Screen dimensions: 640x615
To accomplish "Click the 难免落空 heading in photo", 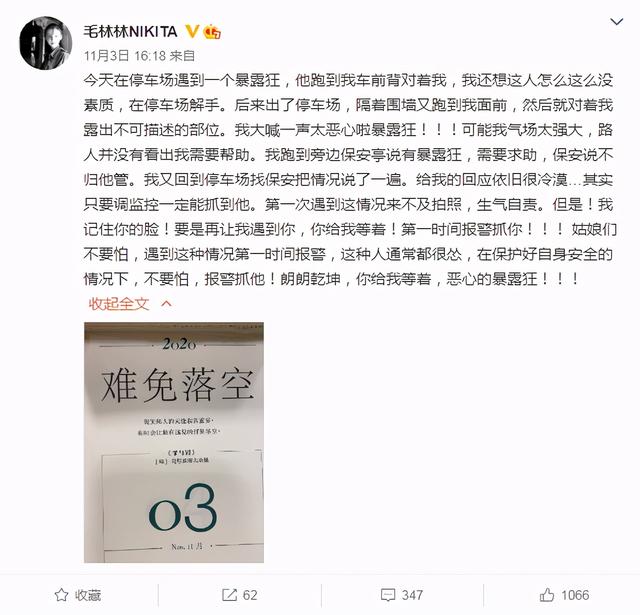I will (177, 385).
